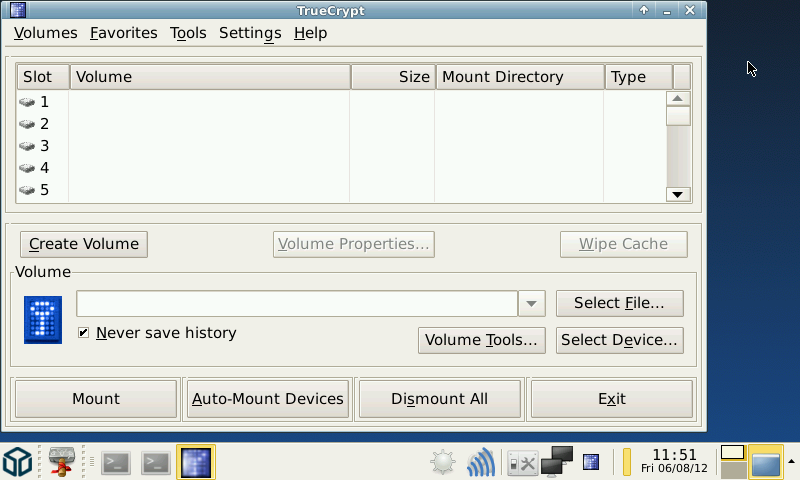The image size is (800, 480).
Task: Click the show desktop taskbar icon
Action: pyautogui.click(x=766, y=462)
